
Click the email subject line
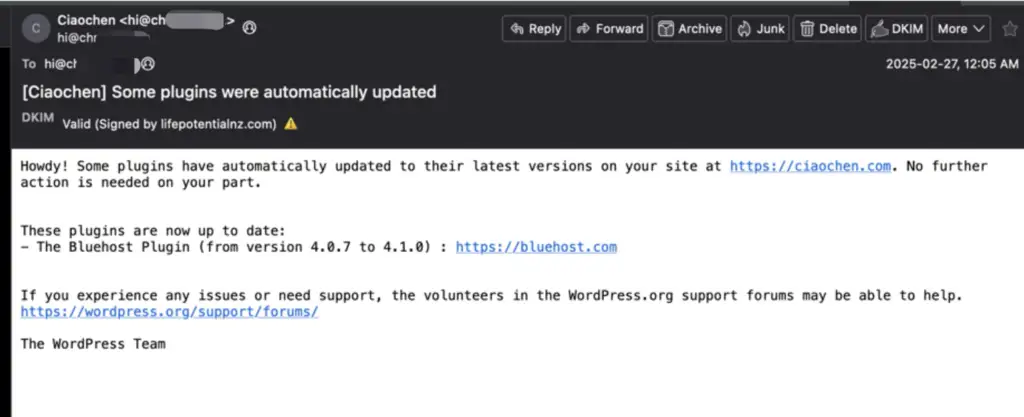point(228,92)
